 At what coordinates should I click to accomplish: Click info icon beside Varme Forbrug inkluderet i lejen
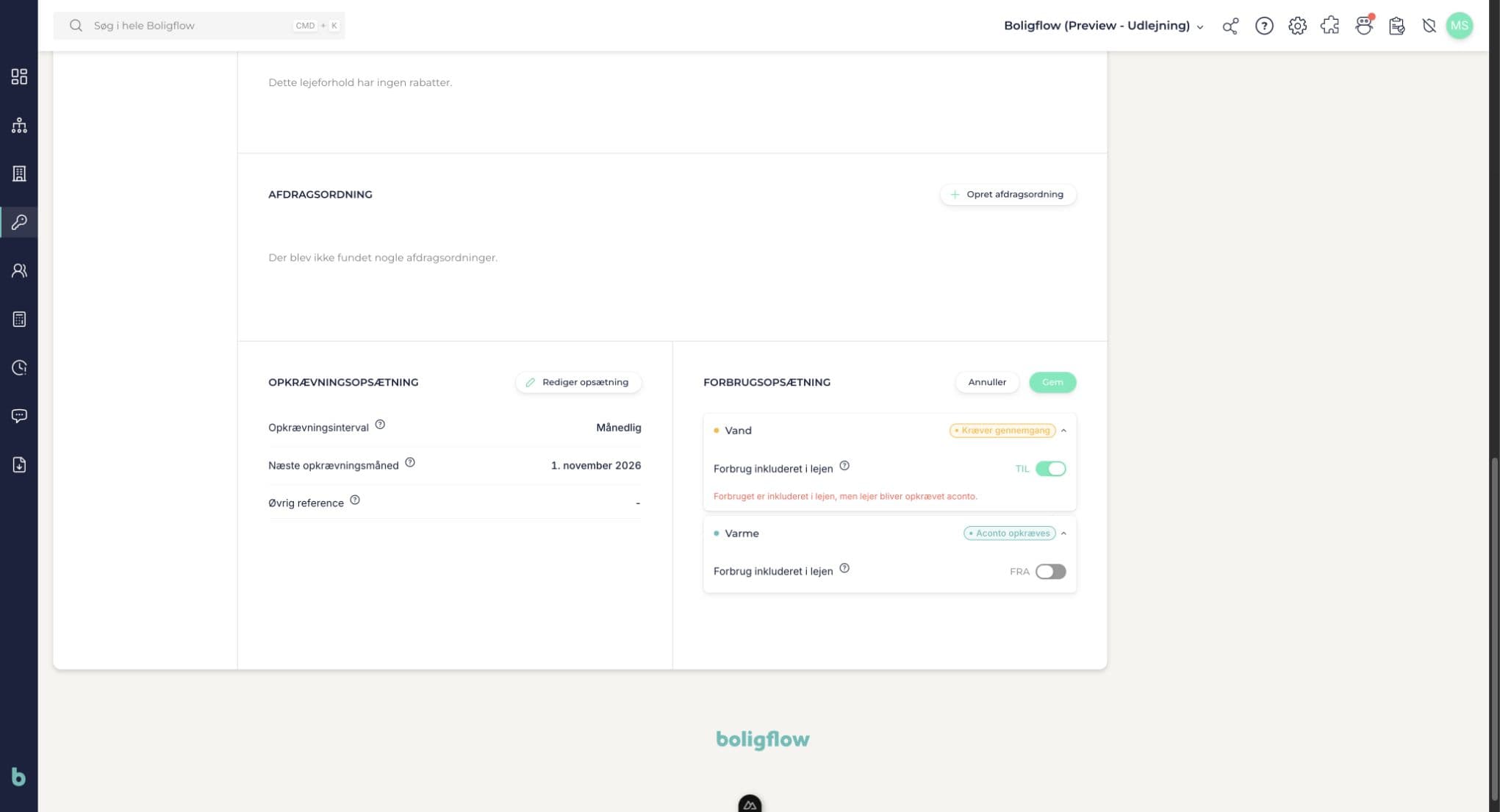844,569
